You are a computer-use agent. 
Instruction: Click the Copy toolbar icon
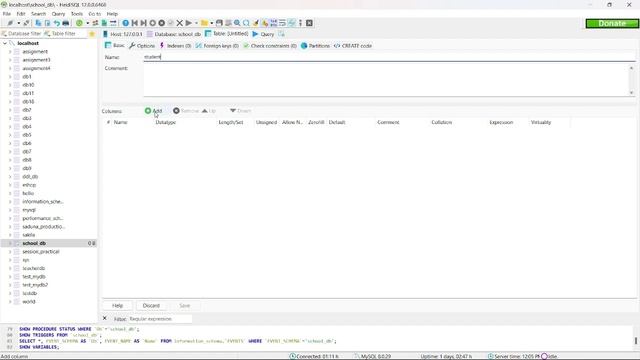click(x=38, y=23)
